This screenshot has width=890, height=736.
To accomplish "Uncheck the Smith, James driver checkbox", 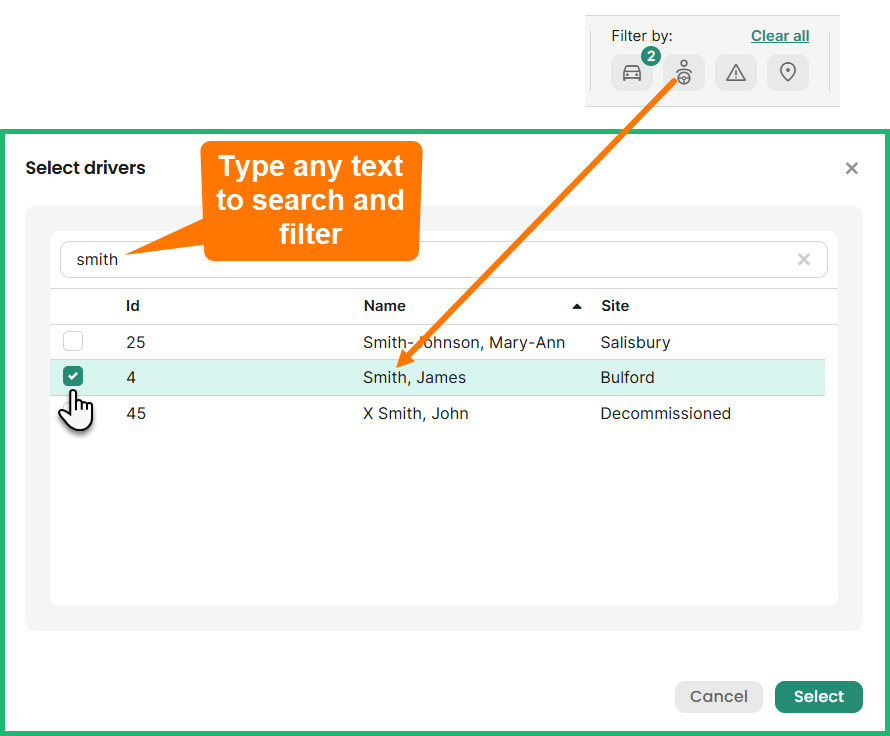I will (73, 377).
